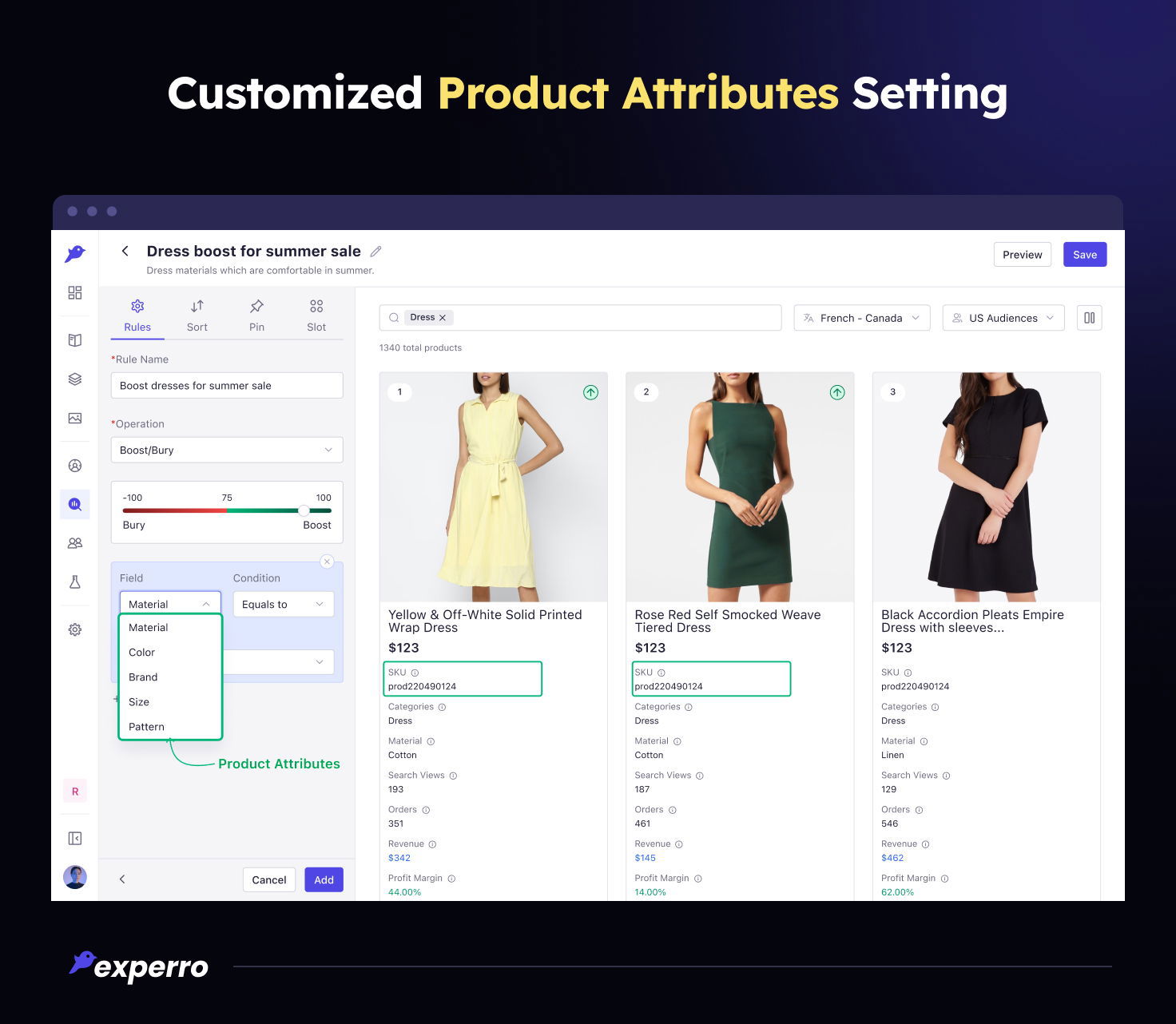Click the collapse sidebar panel icon

click(75, 839)
